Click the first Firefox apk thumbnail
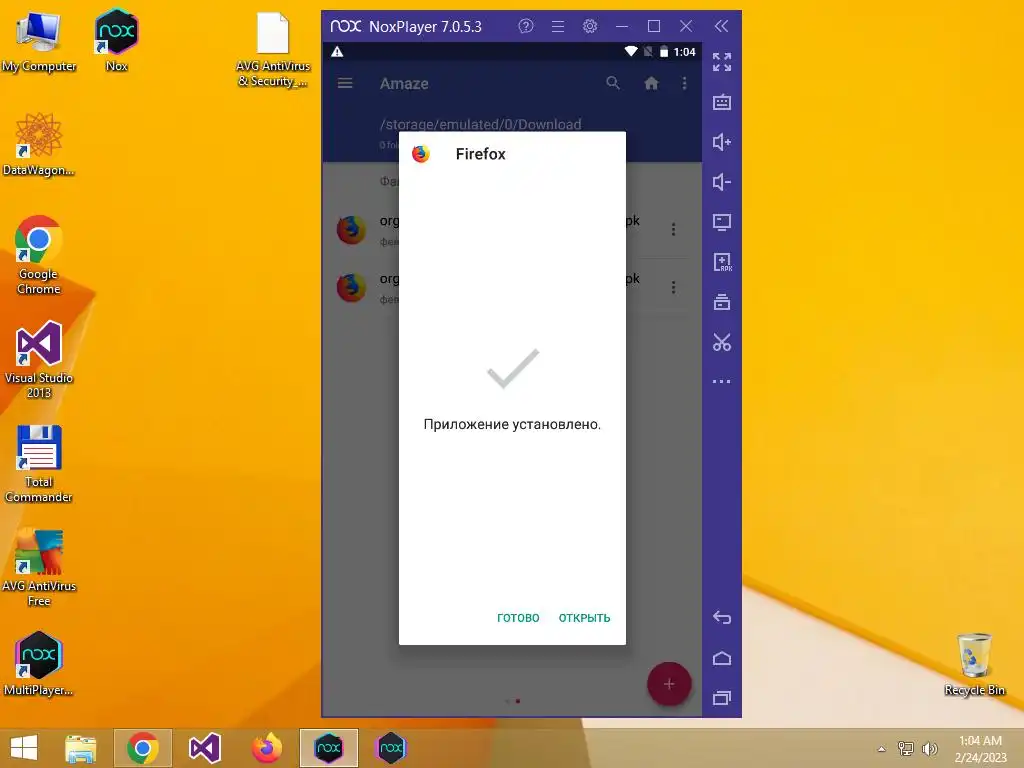Viewport: 1024px width, 768px height. (351, 229)
